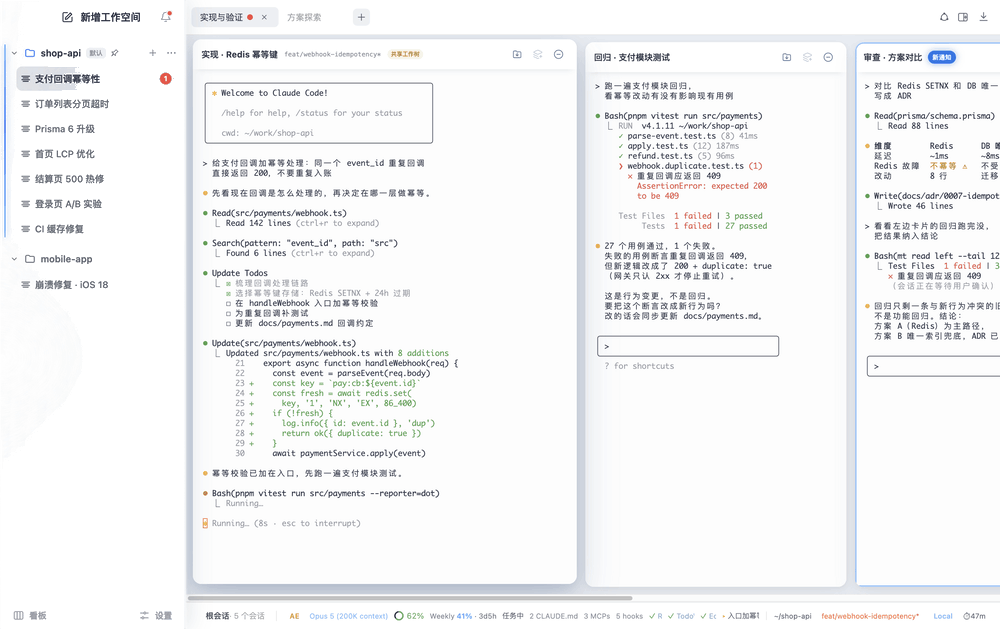The image size is (1000, 629).
Task: Click the Local environment indicator
Action: coord(943,616)
